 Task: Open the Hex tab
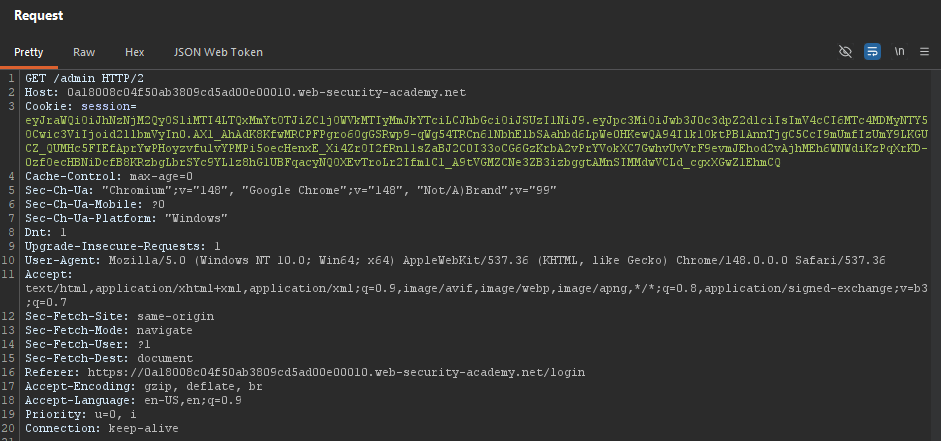134,52
